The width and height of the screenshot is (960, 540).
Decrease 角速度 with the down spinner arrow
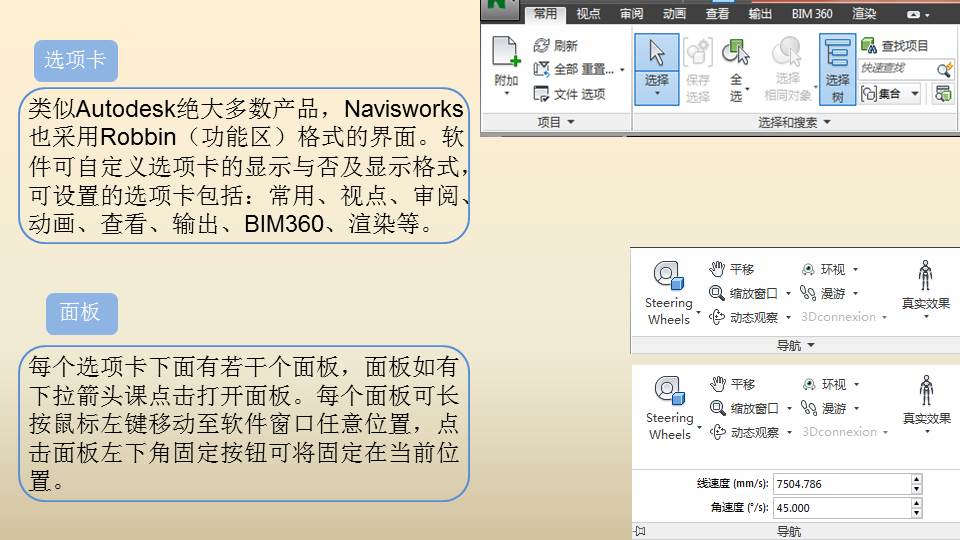click(x=917, y=512)
